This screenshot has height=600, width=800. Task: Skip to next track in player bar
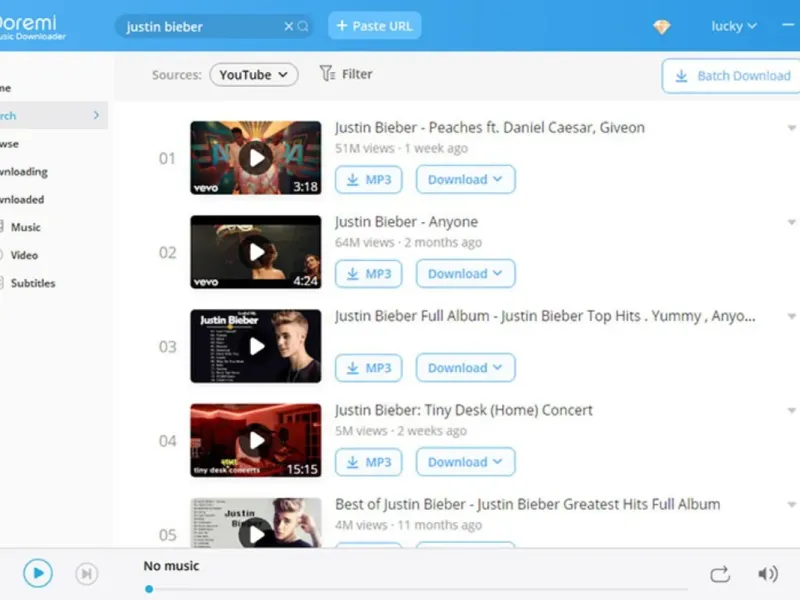click(87, 573)
